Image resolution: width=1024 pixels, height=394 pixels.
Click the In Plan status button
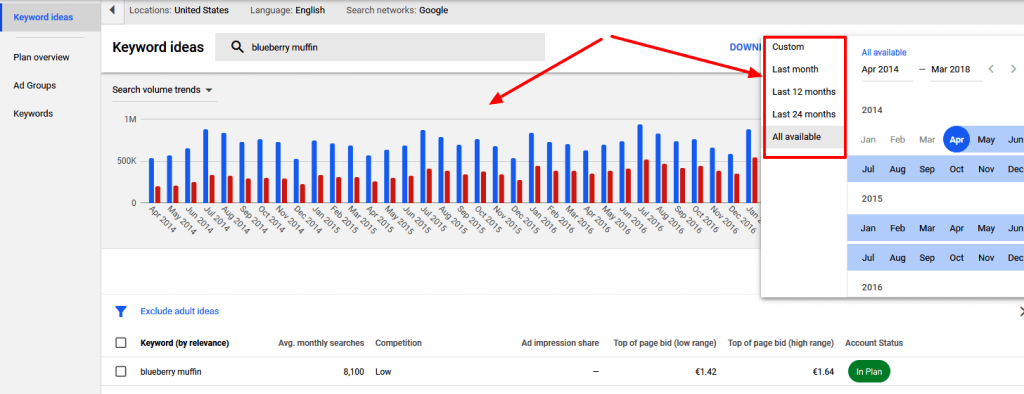tap(869, 372)
